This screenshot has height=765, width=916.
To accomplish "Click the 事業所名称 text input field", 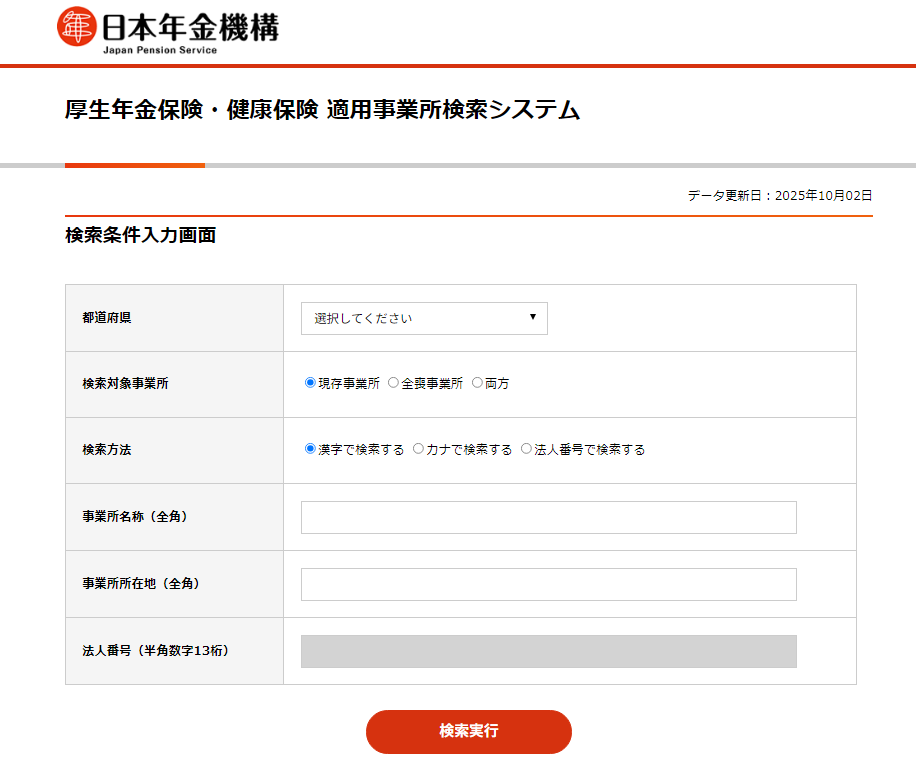I will point(548,517).
